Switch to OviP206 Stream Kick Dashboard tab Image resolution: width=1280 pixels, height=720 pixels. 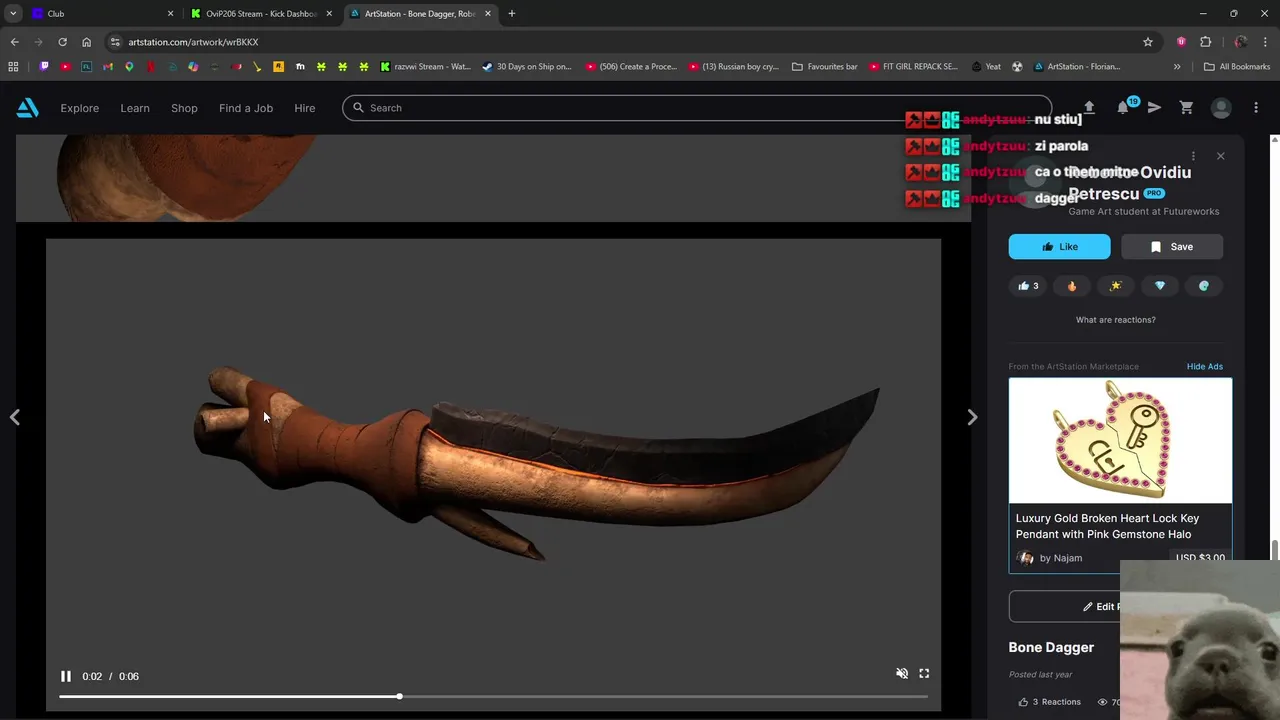point(262,14)
